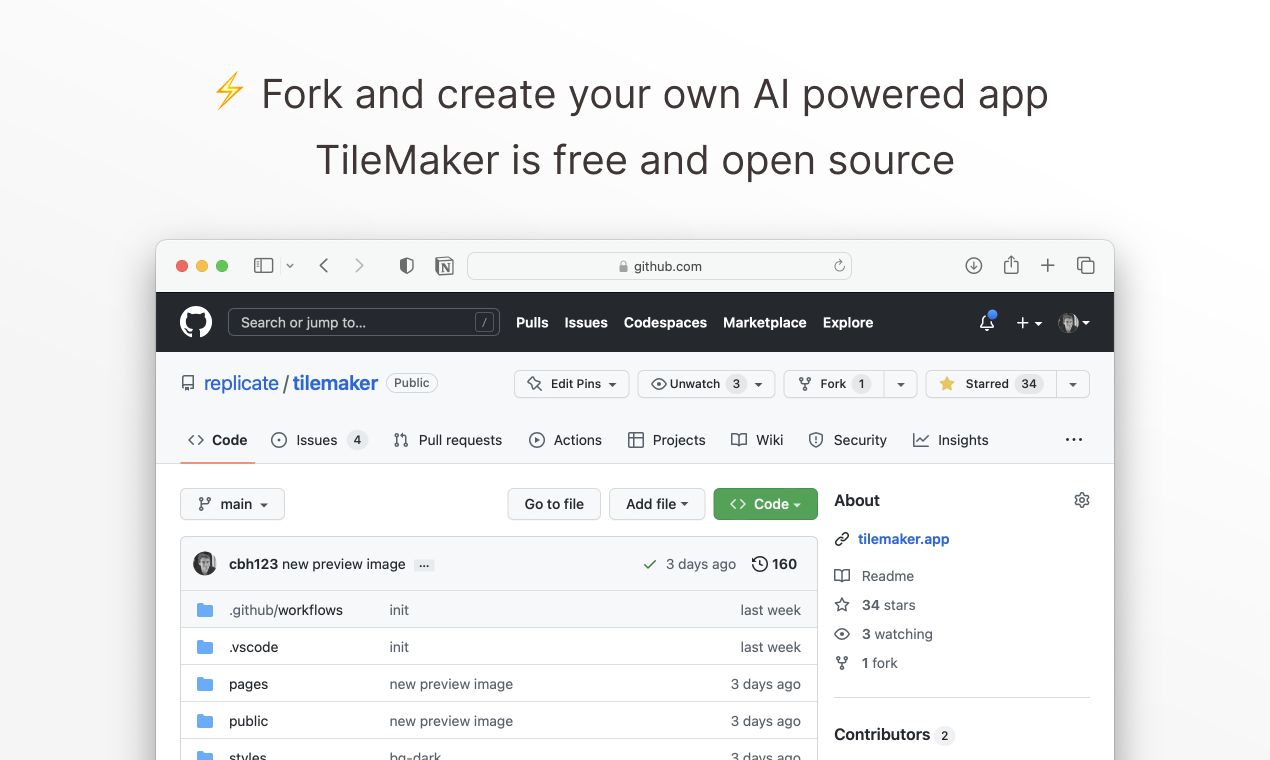Open star lists dropdown arrow

pos(1073,384)
